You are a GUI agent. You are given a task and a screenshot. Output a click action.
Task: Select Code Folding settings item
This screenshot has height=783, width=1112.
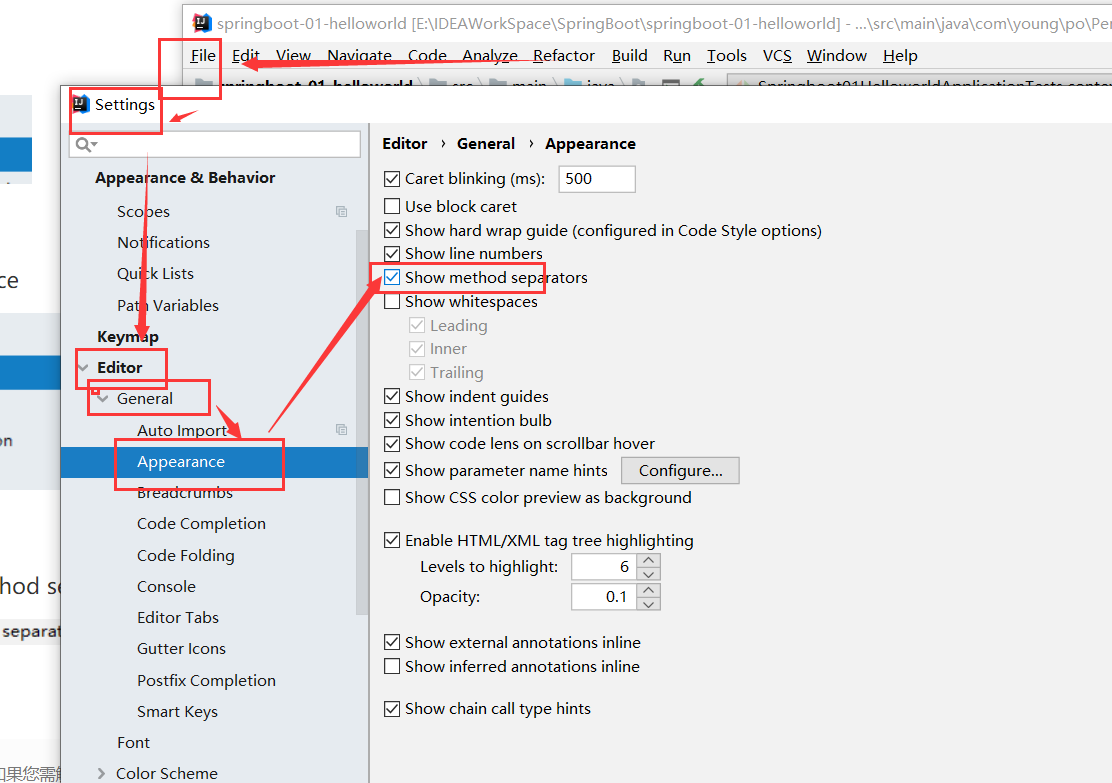[186, 555]
